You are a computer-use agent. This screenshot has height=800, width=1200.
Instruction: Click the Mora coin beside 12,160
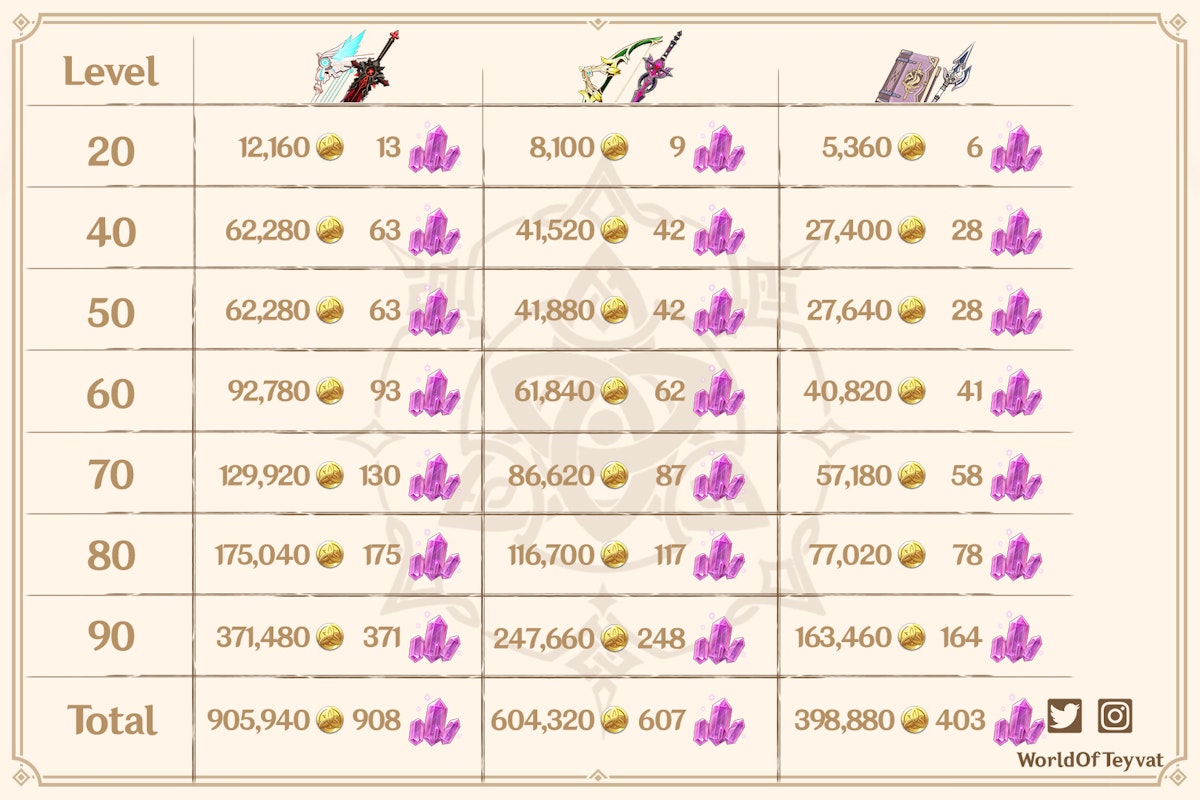point(329,150)
